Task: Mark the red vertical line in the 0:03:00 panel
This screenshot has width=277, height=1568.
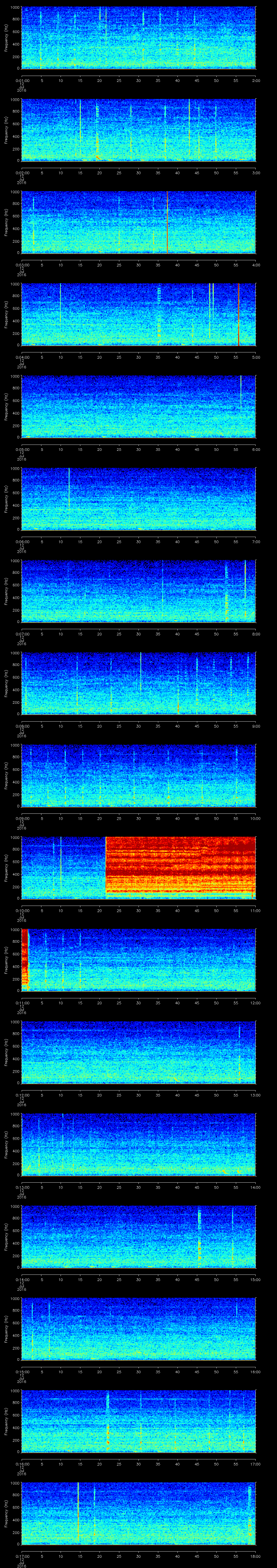Action: click(x=167, y=222)
